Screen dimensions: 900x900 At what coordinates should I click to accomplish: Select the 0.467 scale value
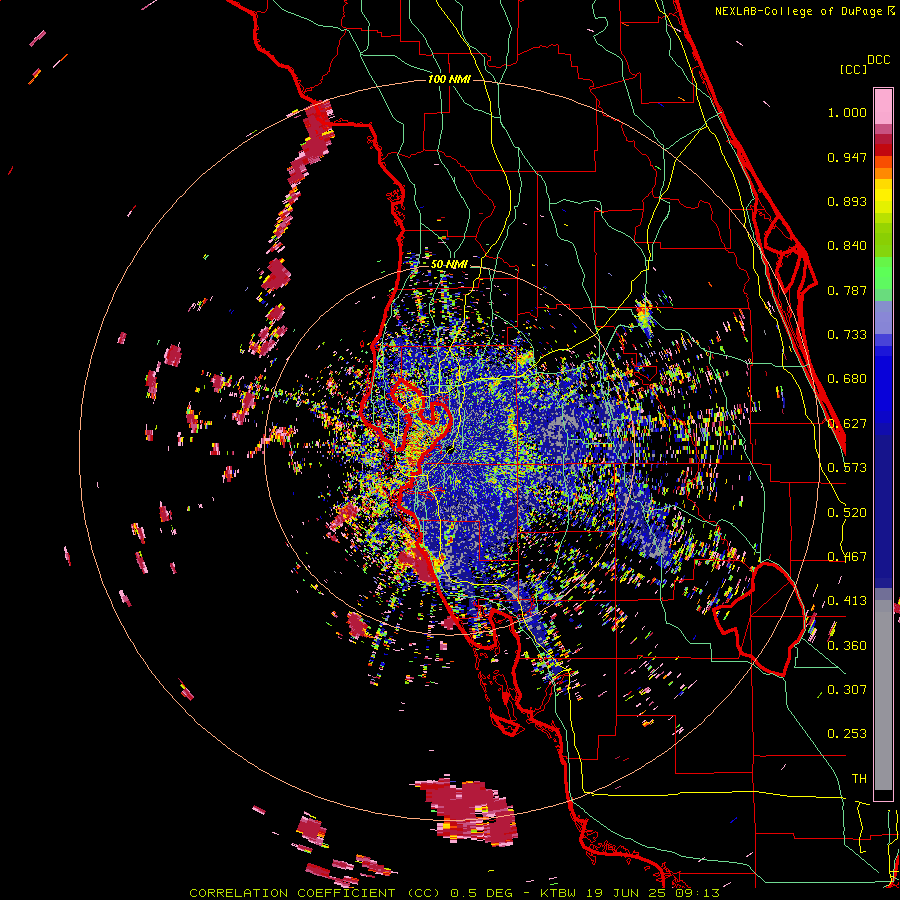(847, 557)
